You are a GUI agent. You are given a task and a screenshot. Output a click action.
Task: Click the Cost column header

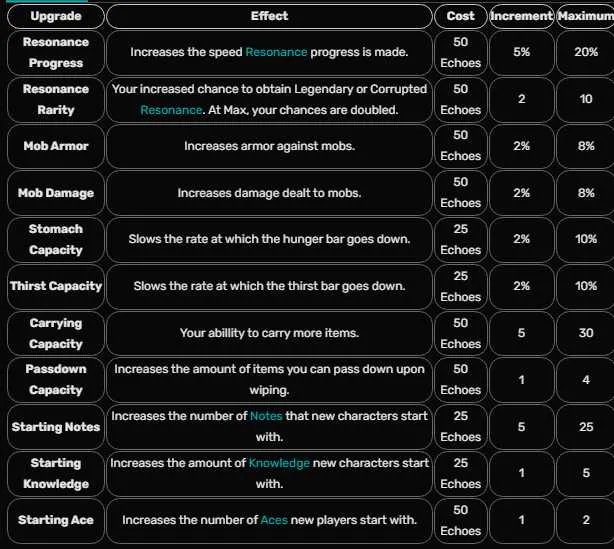[460, 16]
